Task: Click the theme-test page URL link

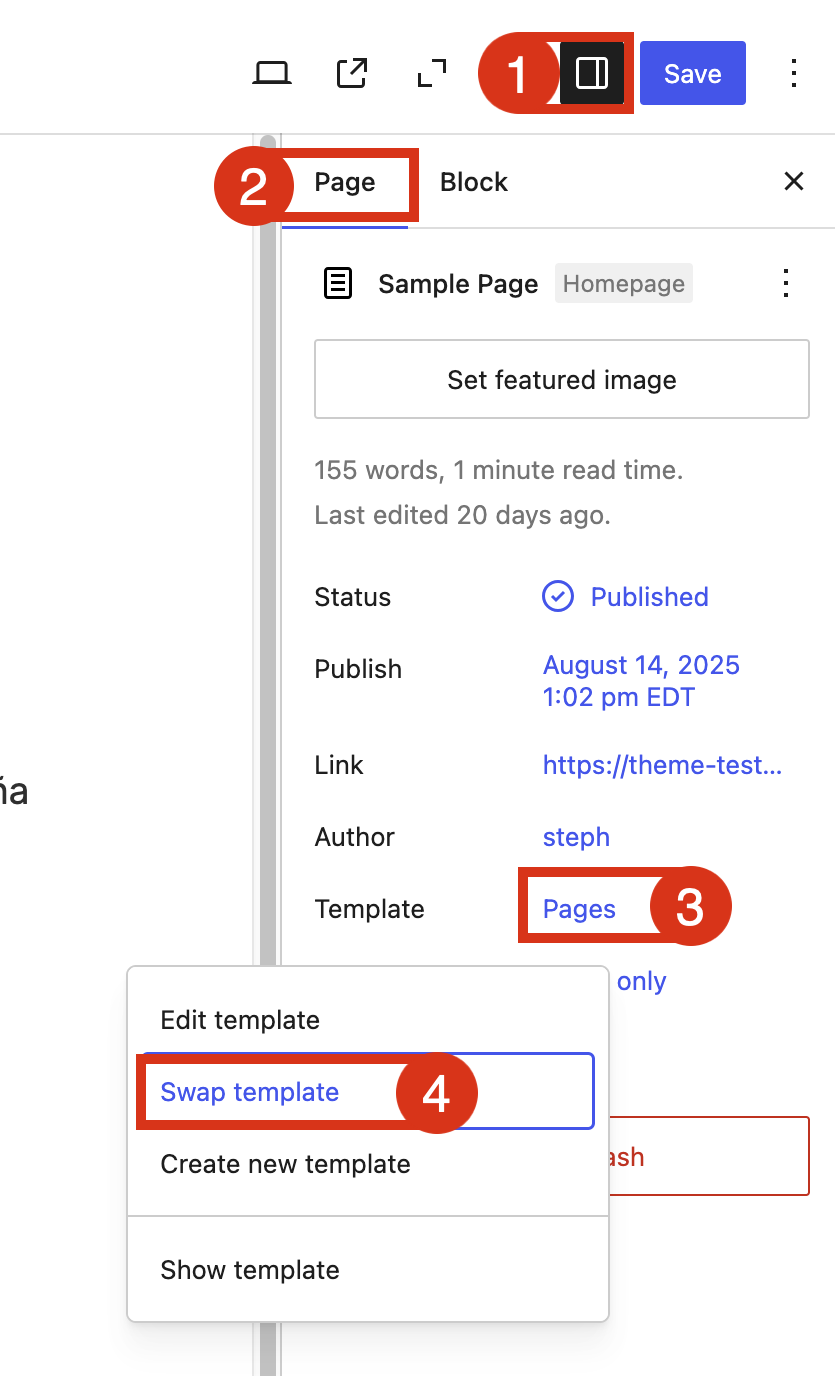Action: tap(662, 765)
